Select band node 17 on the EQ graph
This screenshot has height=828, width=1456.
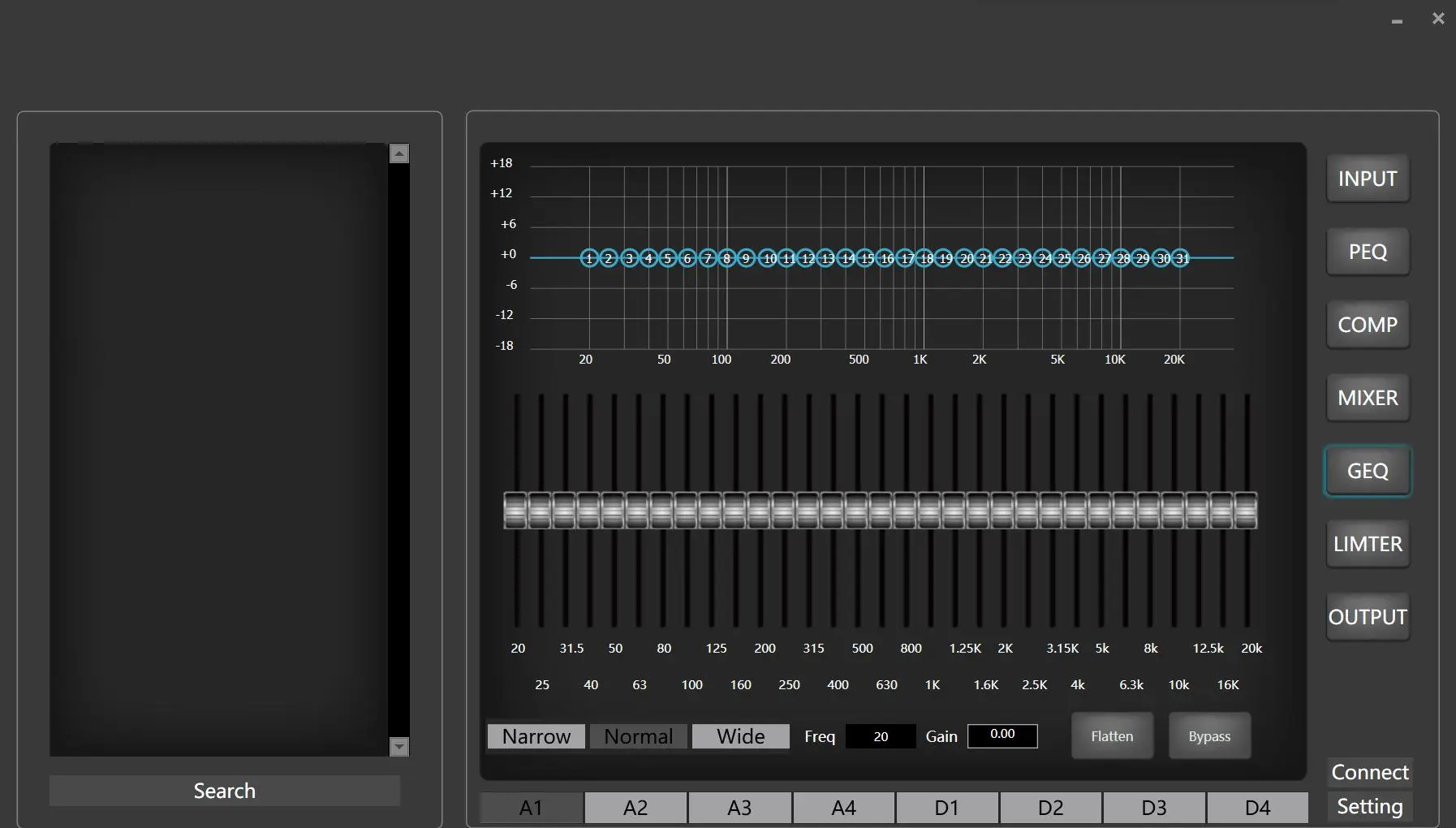pos(906,258)
